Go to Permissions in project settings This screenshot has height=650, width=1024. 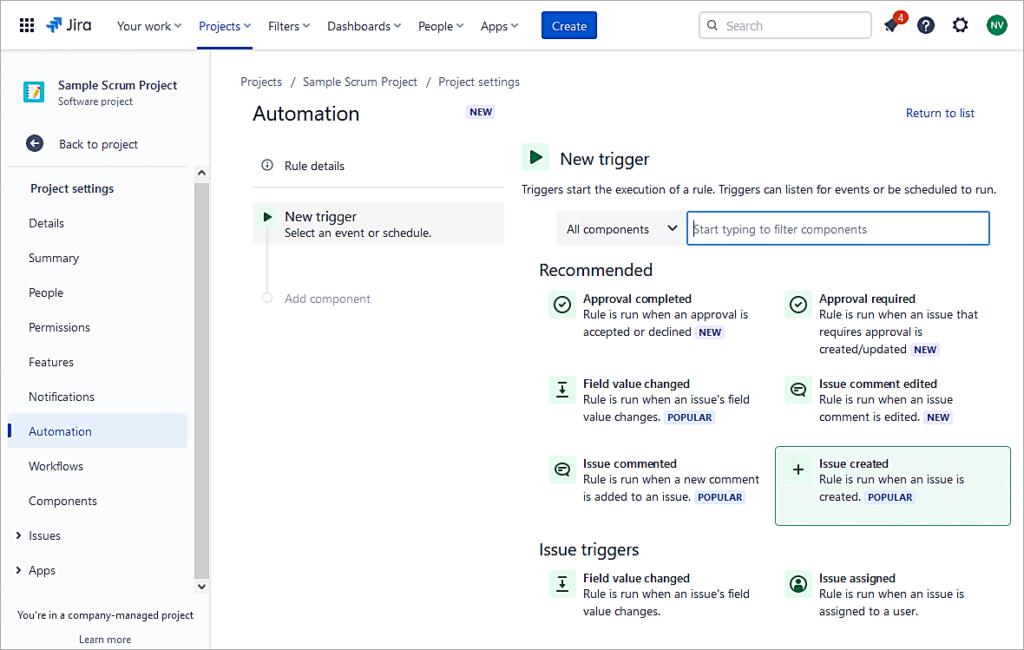tap(59, 327)
